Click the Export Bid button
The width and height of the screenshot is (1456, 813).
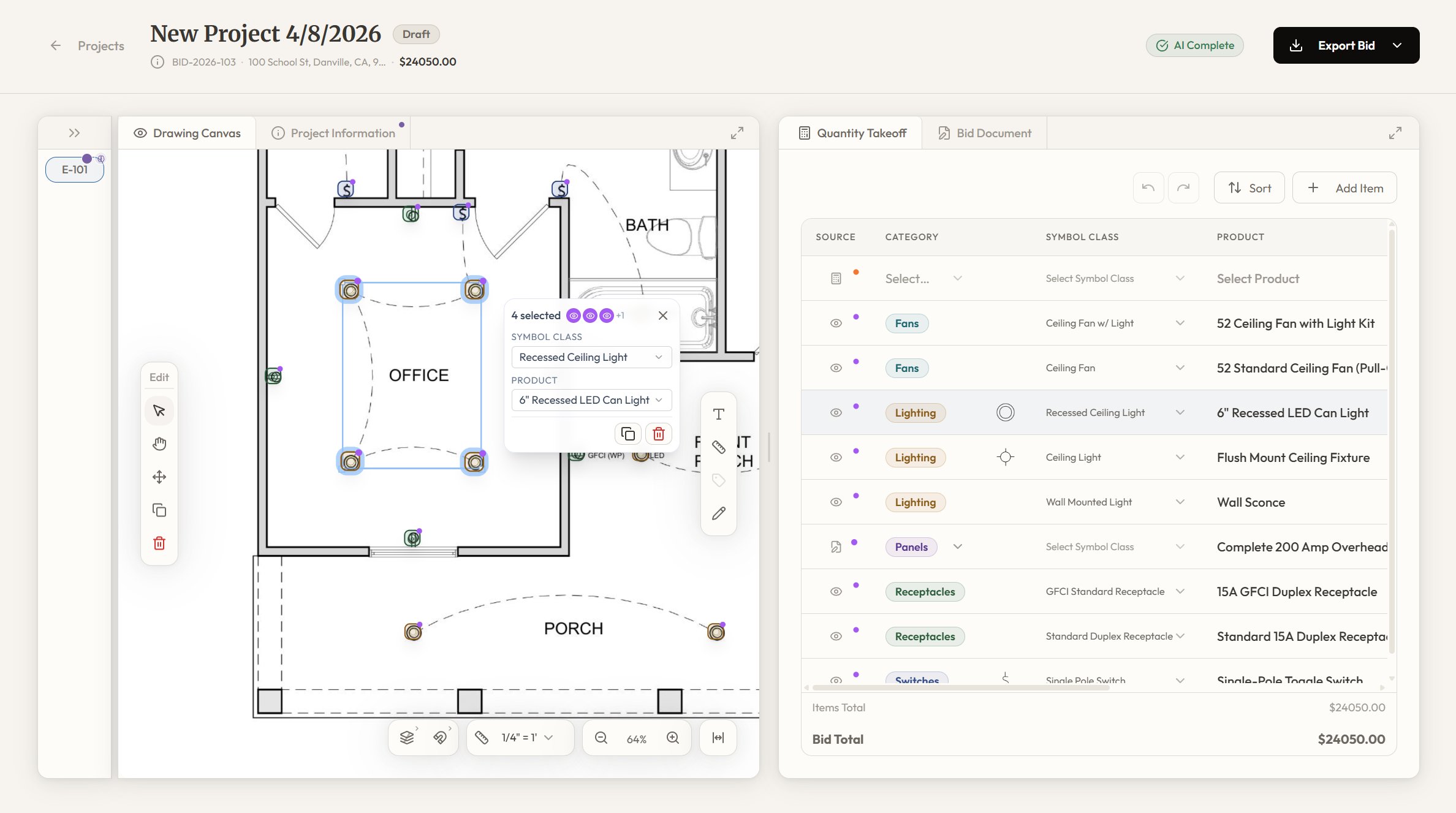pyautogui.click(x=1346, y=45)
